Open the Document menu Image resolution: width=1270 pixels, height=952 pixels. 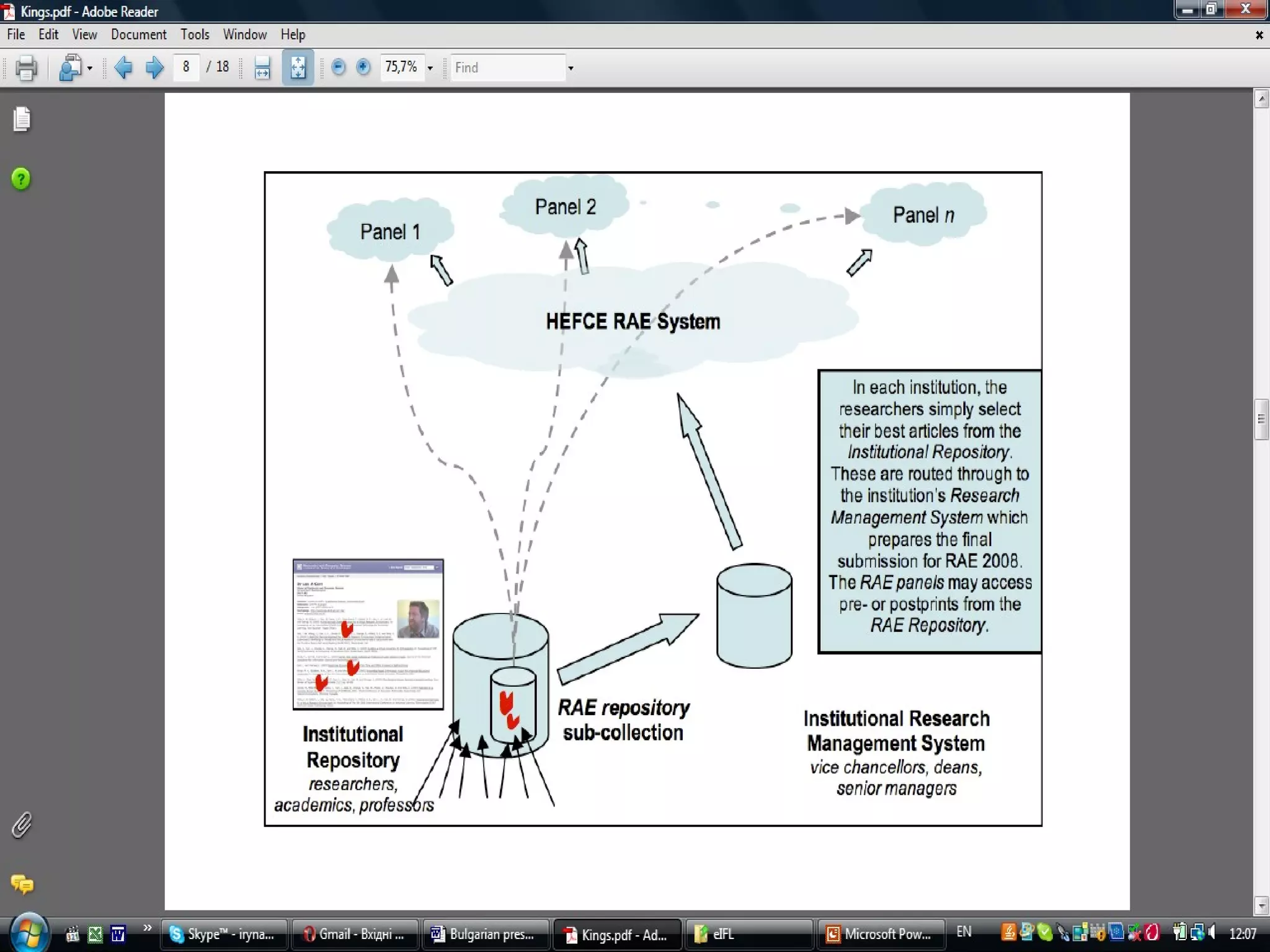point(138,35)
